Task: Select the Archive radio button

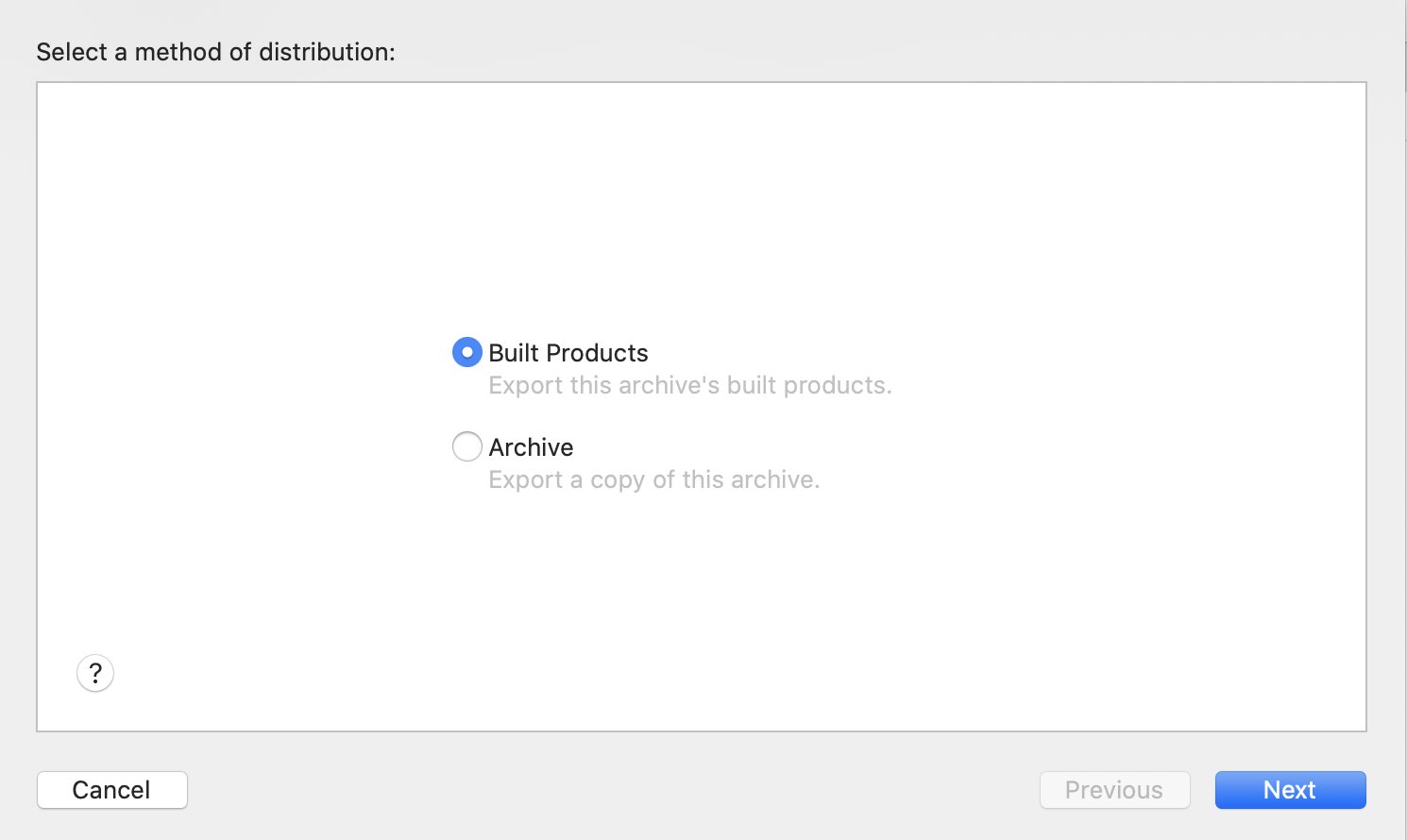Action: click(466, 446)
